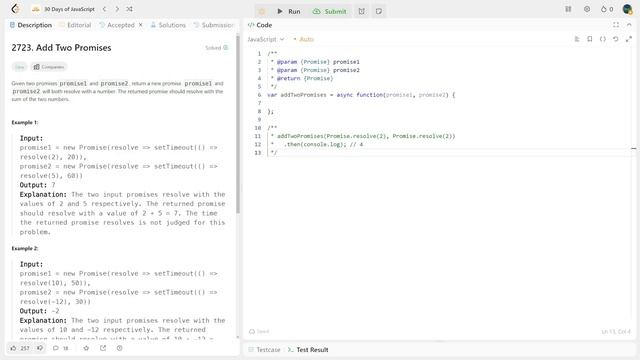Open the JavaScript language dropdown
Viewport: 640px width, 360px height.
pyautogui.click(x=266, y=39)
